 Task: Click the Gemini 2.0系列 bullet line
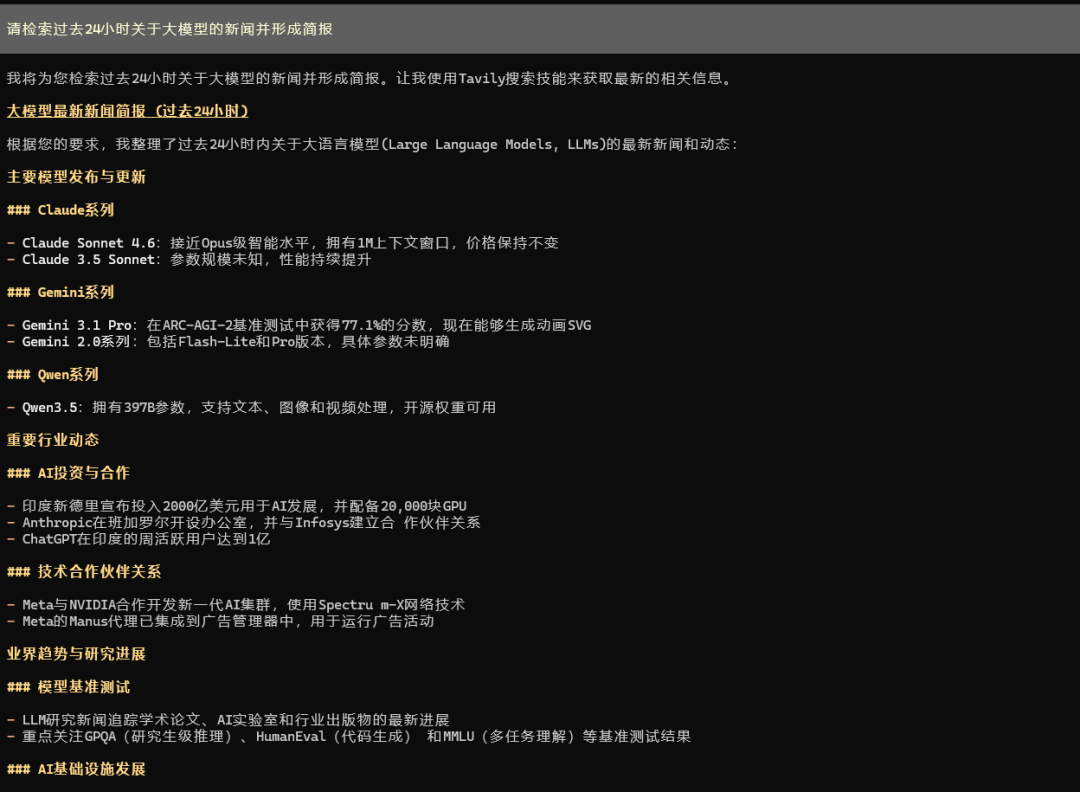pos(228,342)
